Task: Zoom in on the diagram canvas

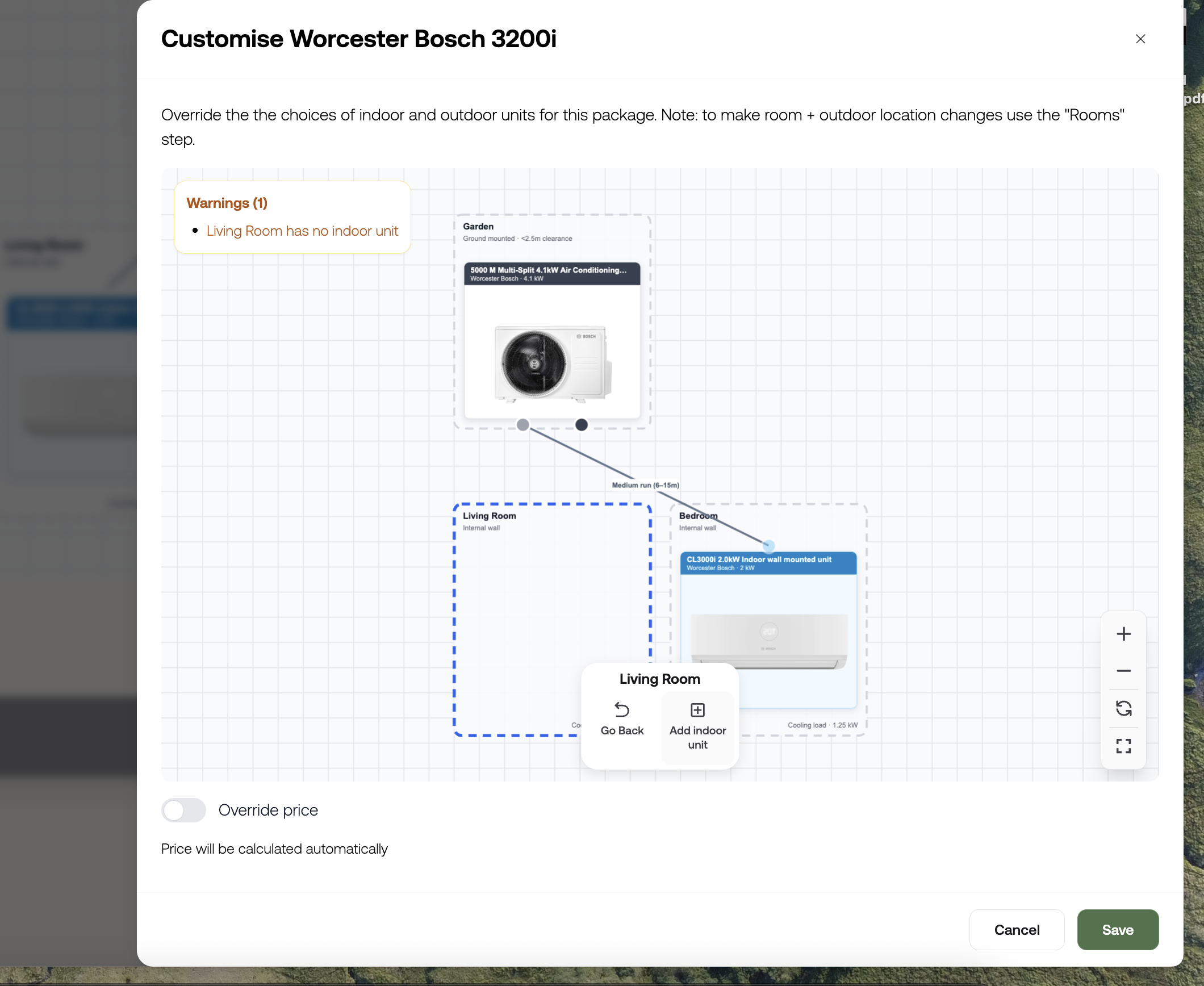Action: pyautogui.click(x=1123, y=634)
